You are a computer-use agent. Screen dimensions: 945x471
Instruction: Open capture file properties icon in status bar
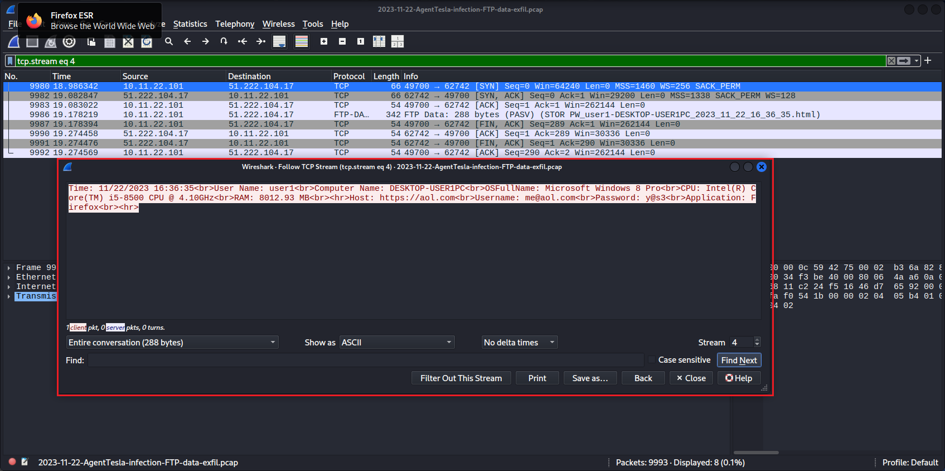click(25, 463)
